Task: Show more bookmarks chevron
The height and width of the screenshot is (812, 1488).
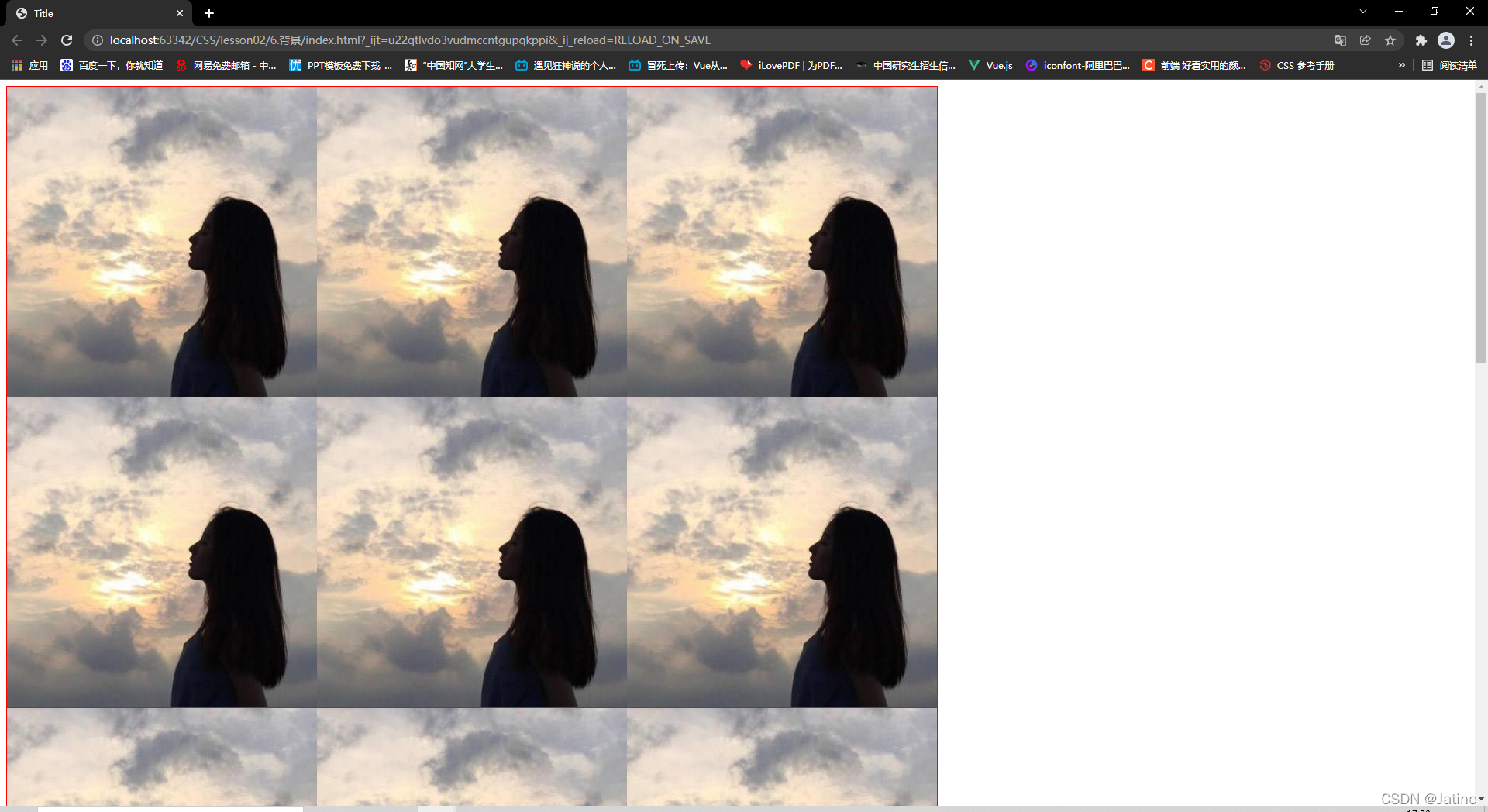Action: pyautogui.click(x=1401, y=66)
